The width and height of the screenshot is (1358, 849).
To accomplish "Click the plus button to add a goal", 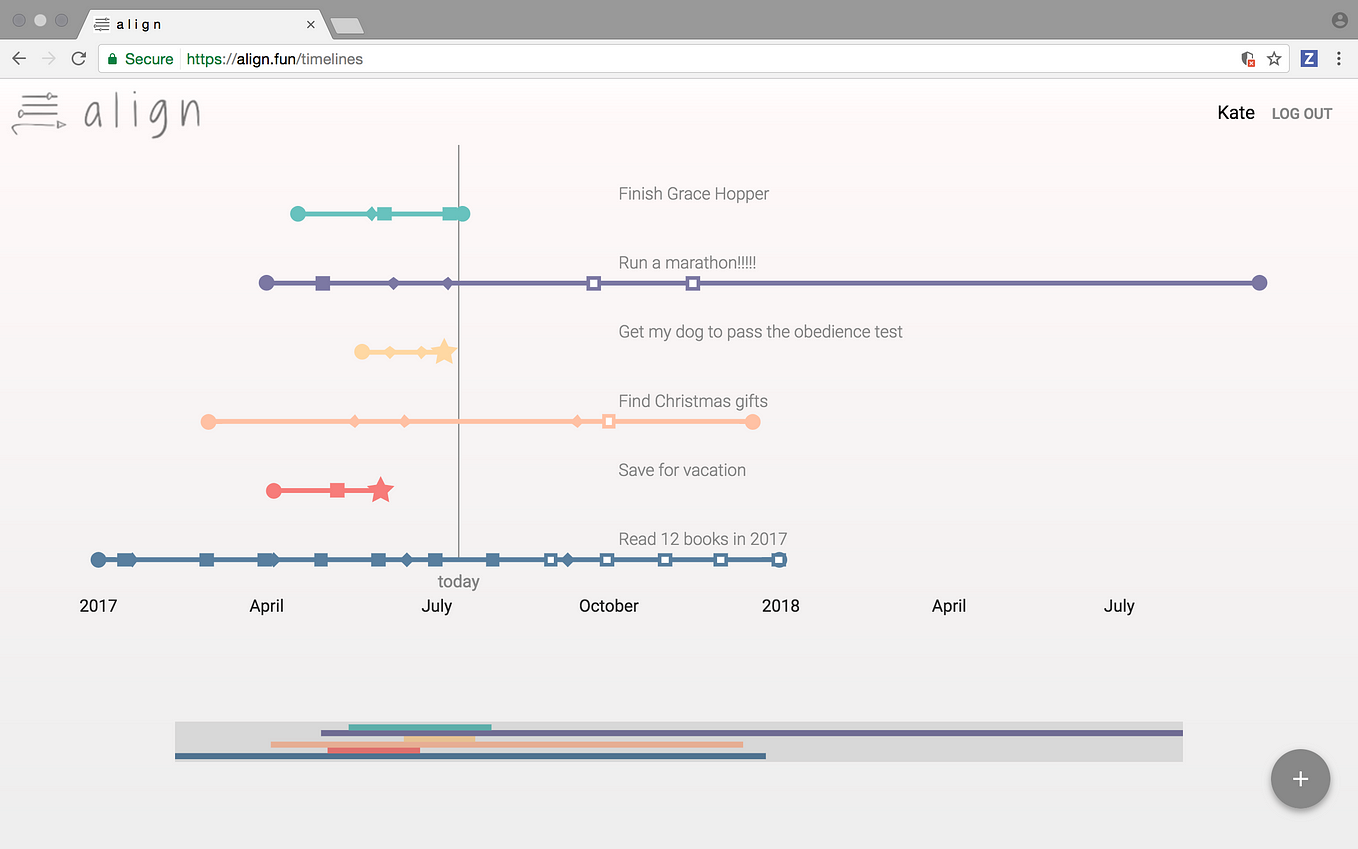I will 1300,779.
